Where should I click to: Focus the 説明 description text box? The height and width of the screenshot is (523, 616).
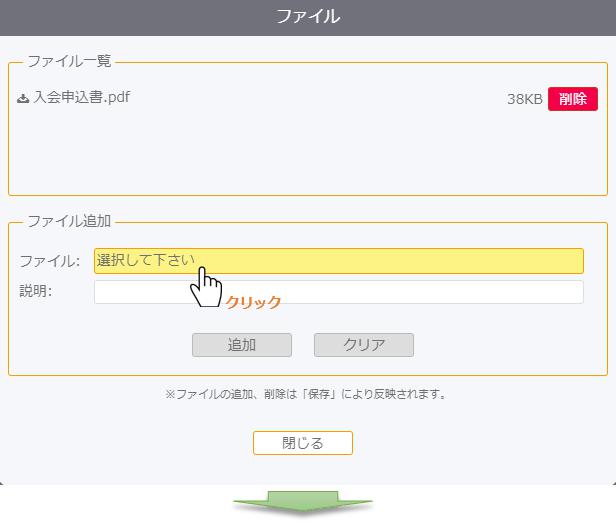pyautogui.click(x=339, y=292)
